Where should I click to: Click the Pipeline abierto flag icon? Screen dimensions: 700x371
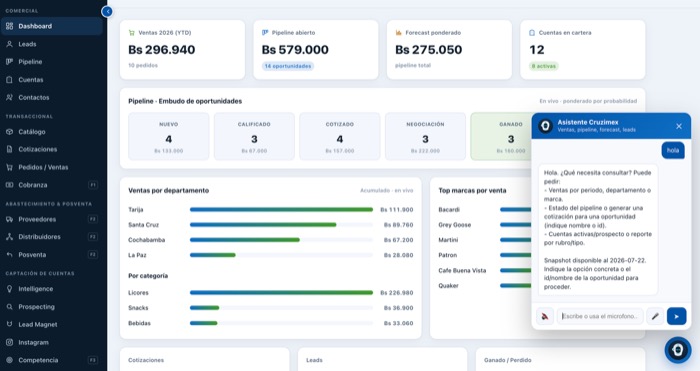tap(265, 33)
